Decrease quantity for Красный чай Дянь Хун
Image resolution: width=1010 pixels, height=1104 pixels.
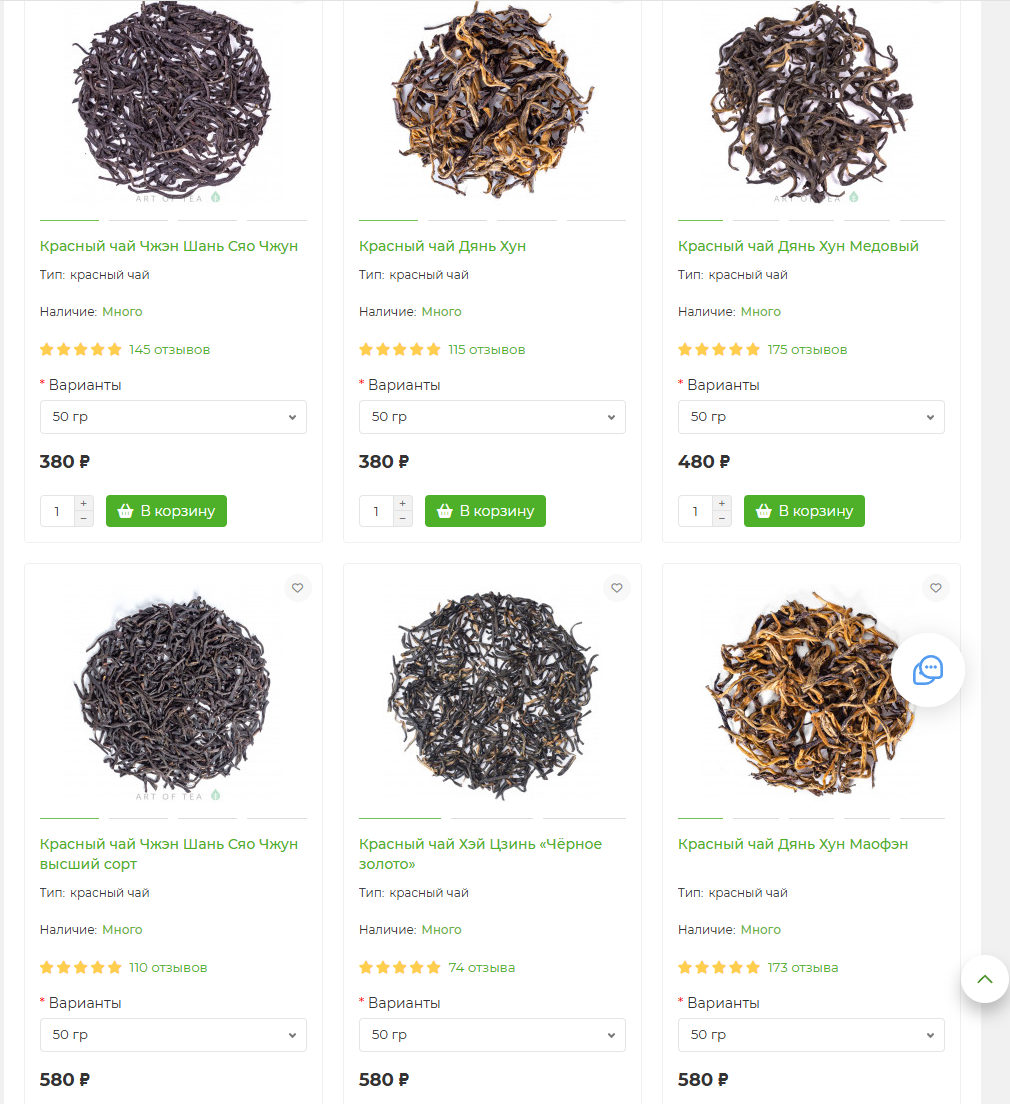tap(403, 518)
